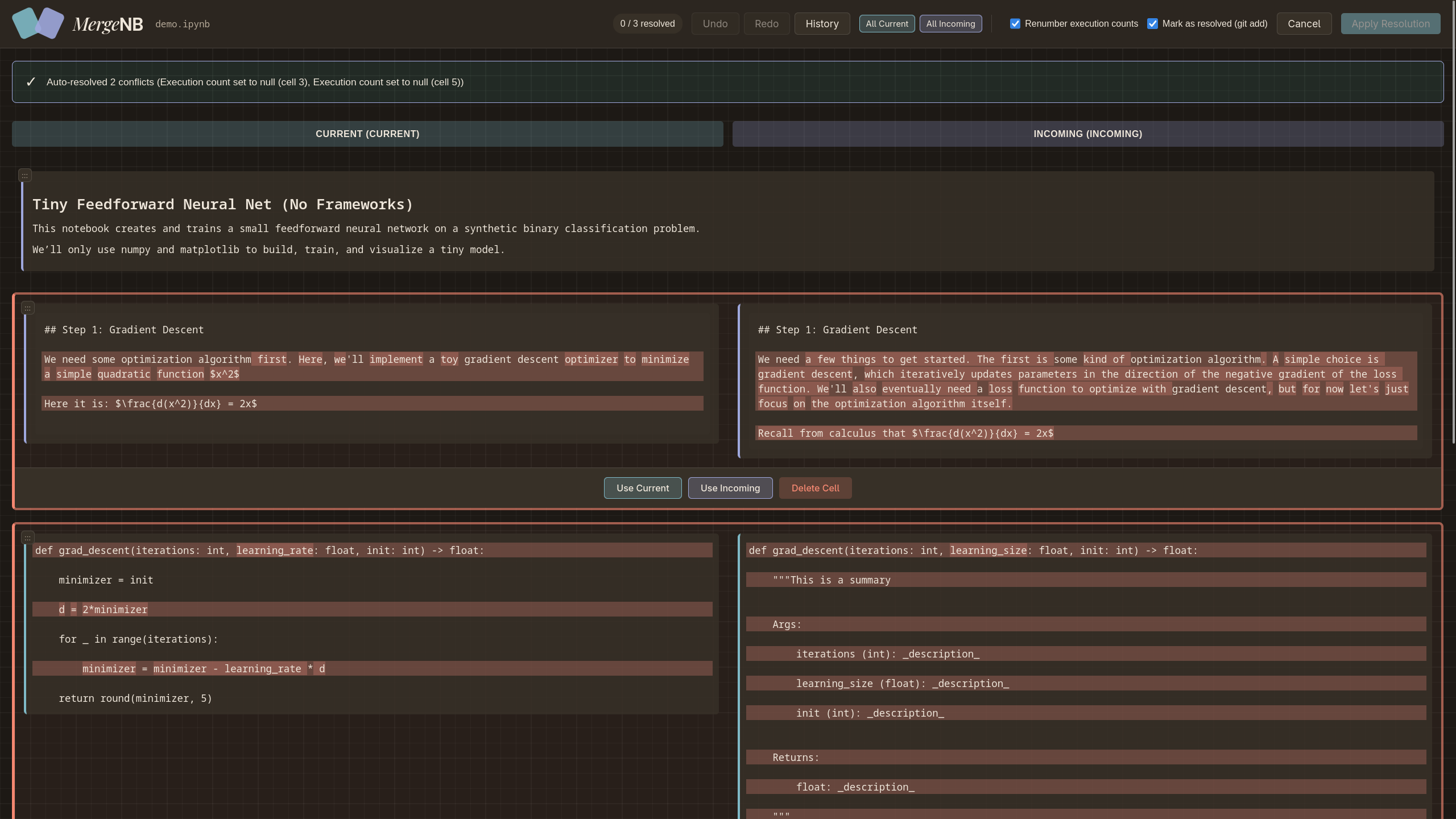Click the 'minimizer - learning_rate * d' line
This screenshot has height=819, width=1456.
tap(373, 668)
